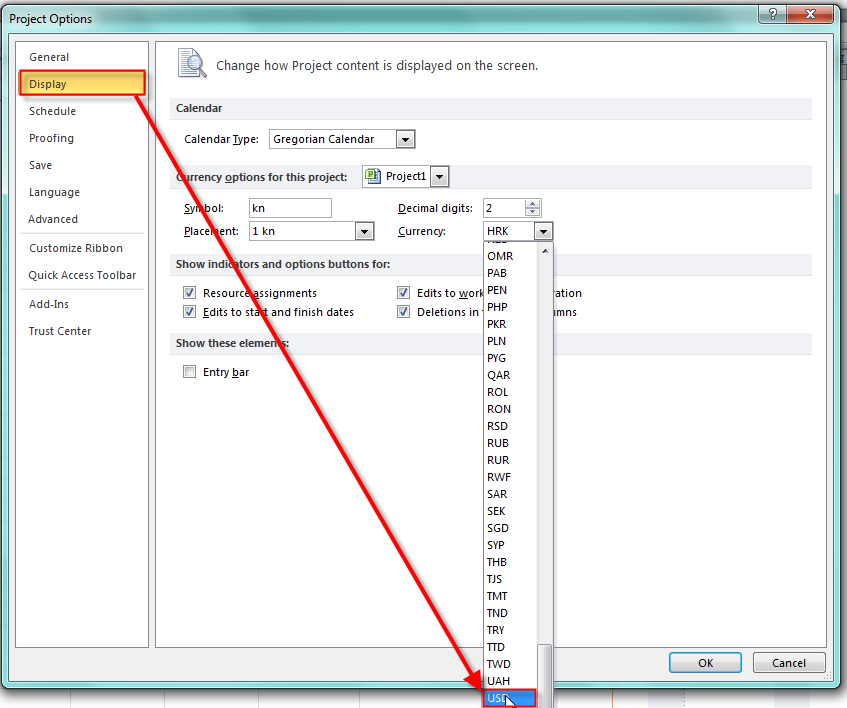Toggle Edits to start and finish dates
The height and width of the screenshot is (708, 847).
click(189, 312)
